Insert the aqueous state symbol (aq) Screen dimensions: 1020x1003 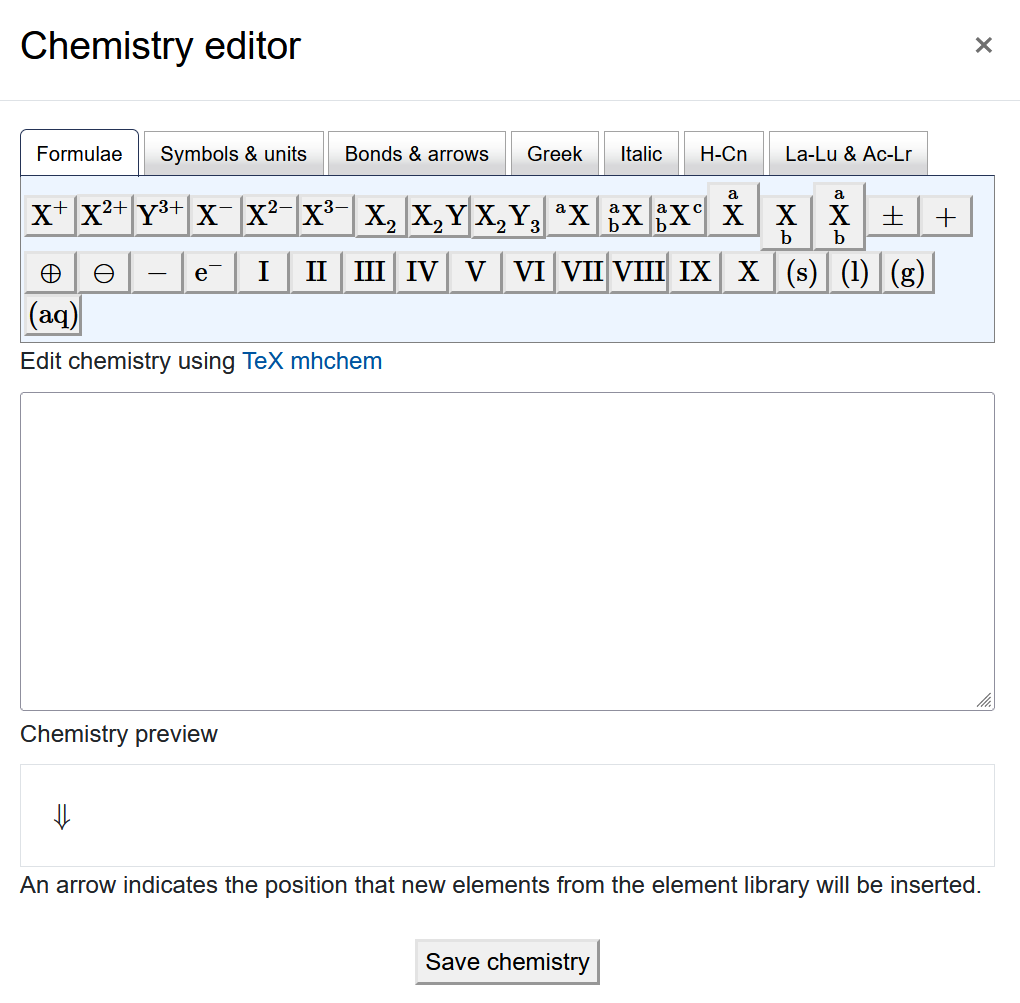coord(51,314)
